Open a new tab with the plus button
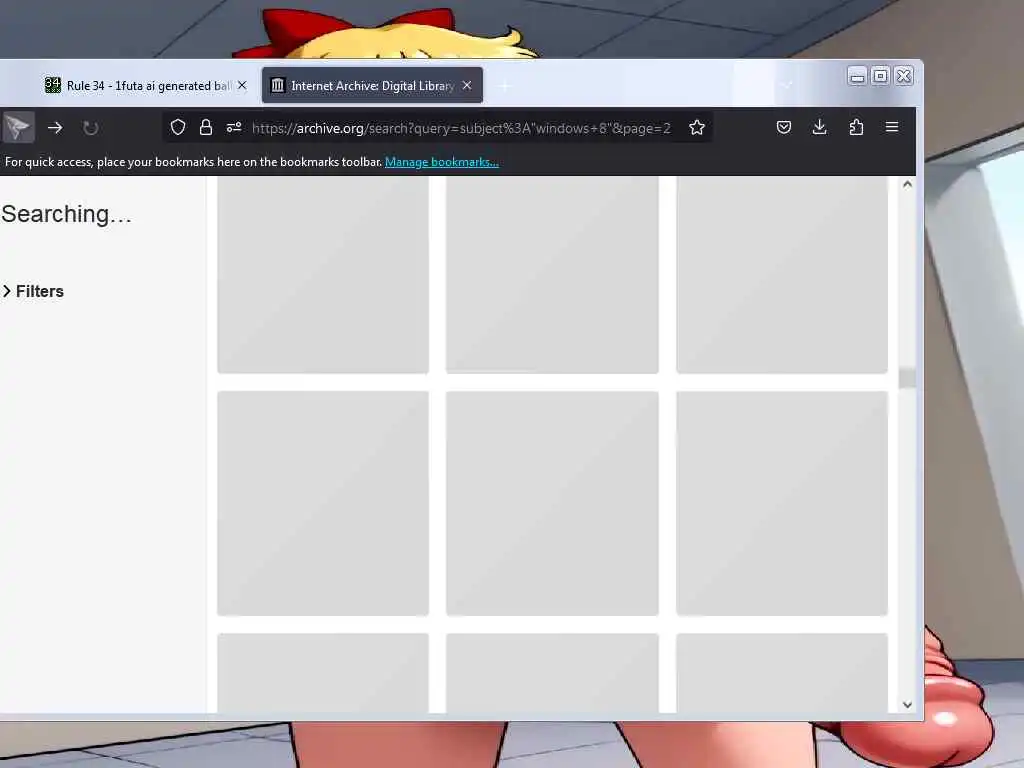1024x768 pixels. coord(505,86)
